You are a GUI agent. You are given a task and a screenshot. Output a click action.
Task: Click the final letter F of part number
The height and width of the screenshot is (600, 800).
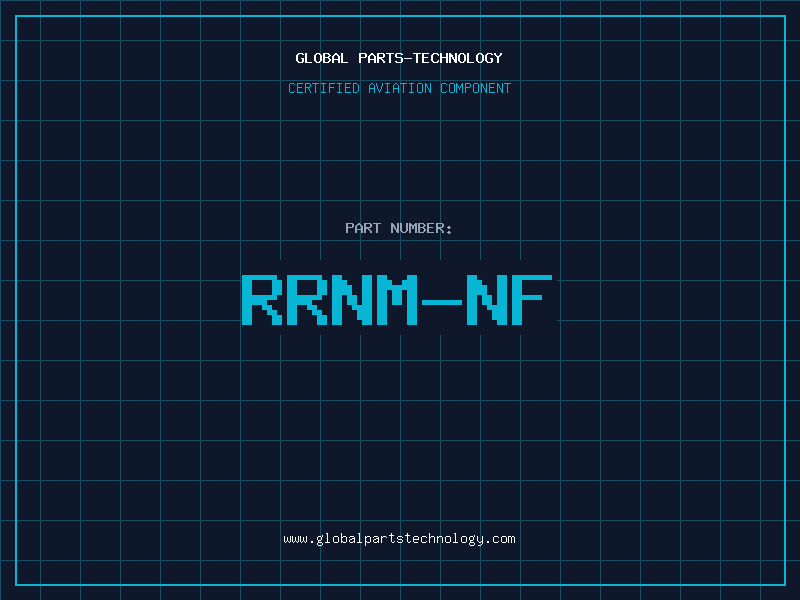pyautogui.click(x=532, y=299)
